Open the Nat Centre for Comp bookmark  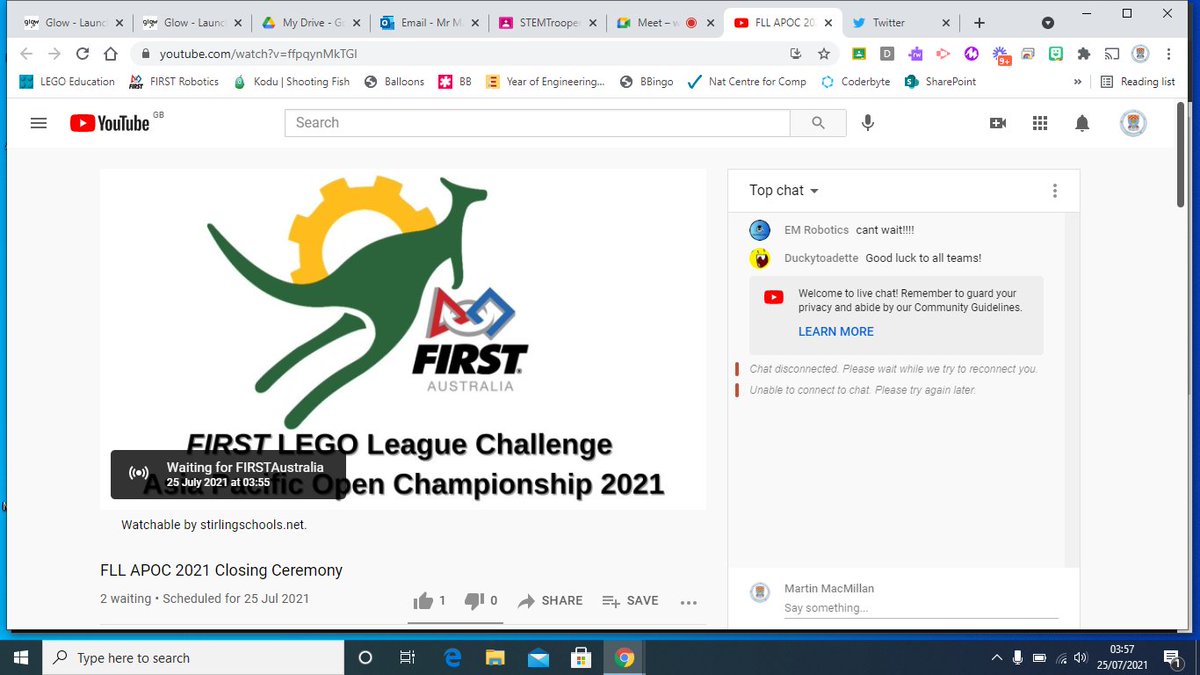pyautogui.click(x=747, y=82)
